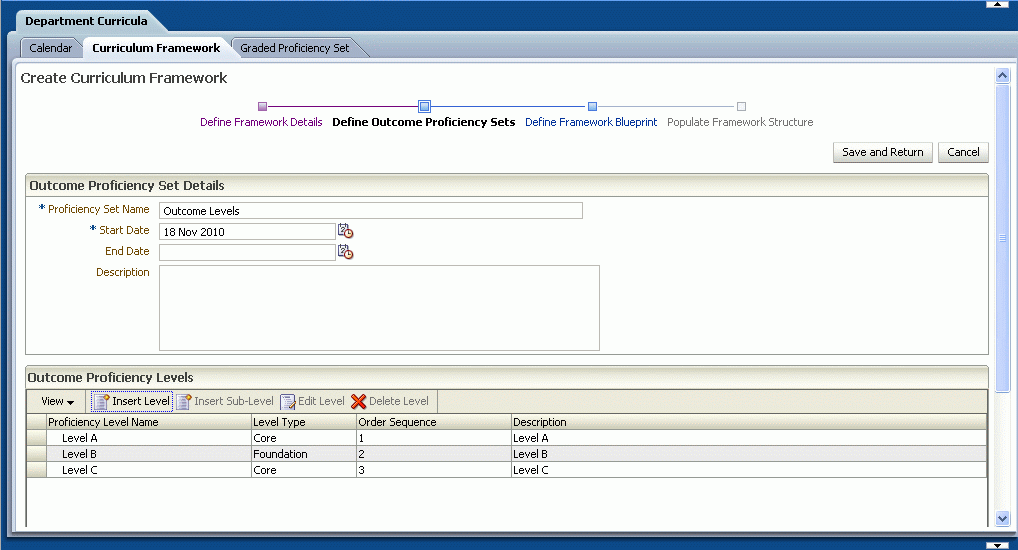Click Insert Sub-Level in the levels toolbar
1018x550 pixels.
tap(225, 401)
